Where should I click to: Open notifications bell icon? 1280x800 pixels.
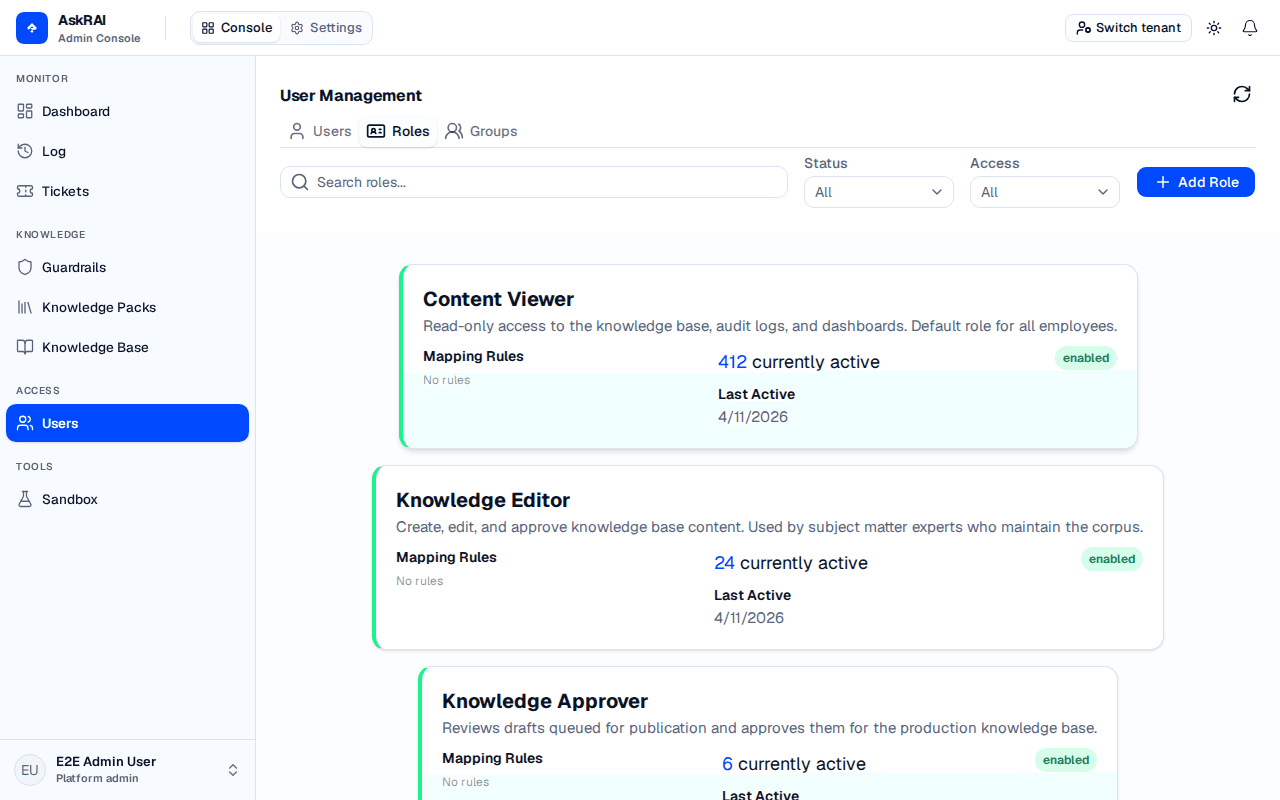click(1250, 28)
